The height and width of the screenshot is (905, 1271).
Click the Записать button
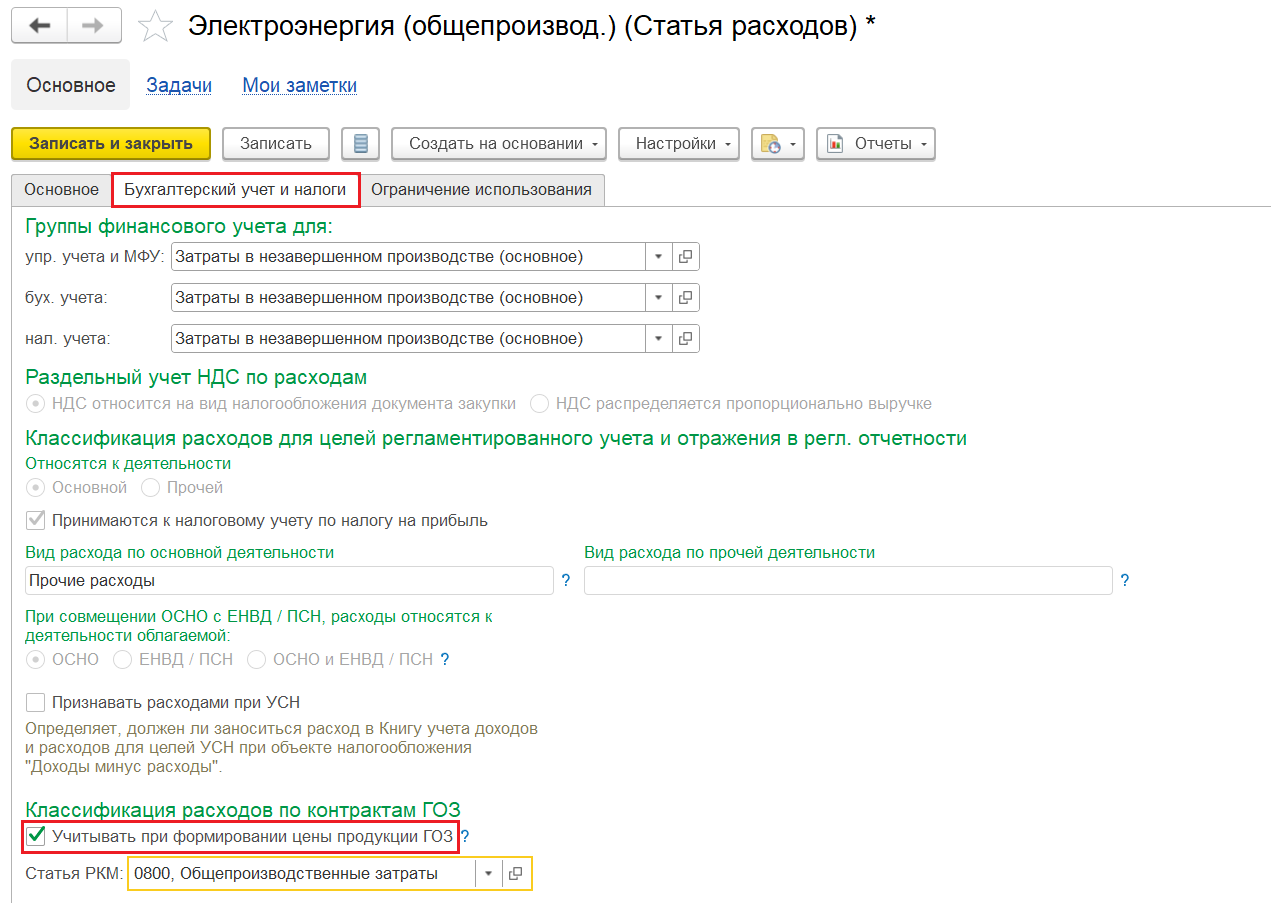tap(276, 144)
